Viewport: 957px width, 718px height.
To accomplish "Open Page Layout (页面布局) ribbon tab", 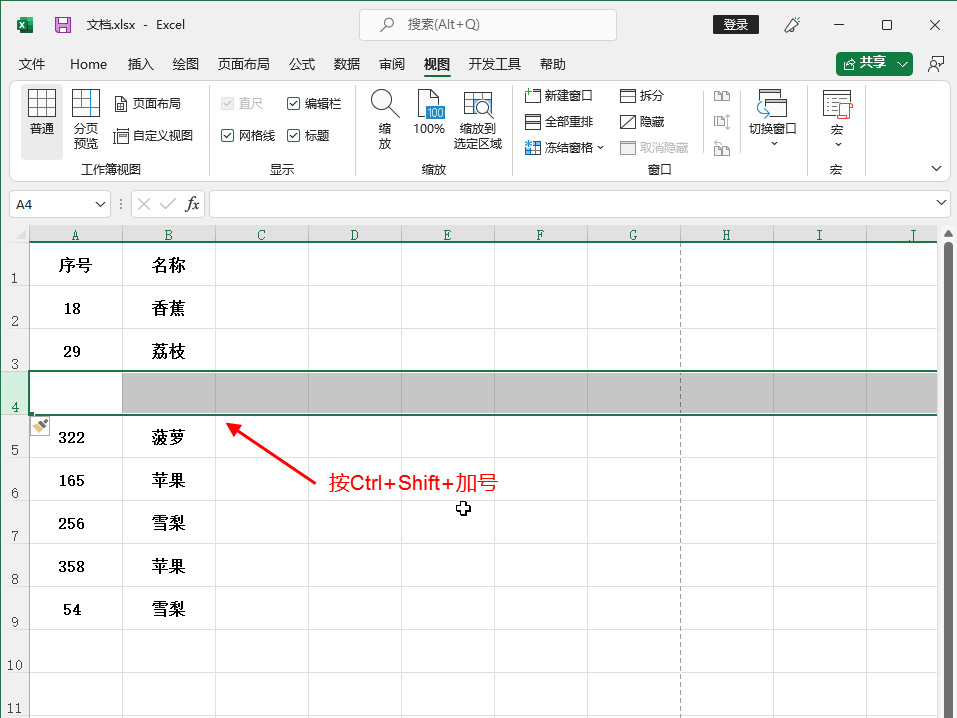I will click(244, 64).
